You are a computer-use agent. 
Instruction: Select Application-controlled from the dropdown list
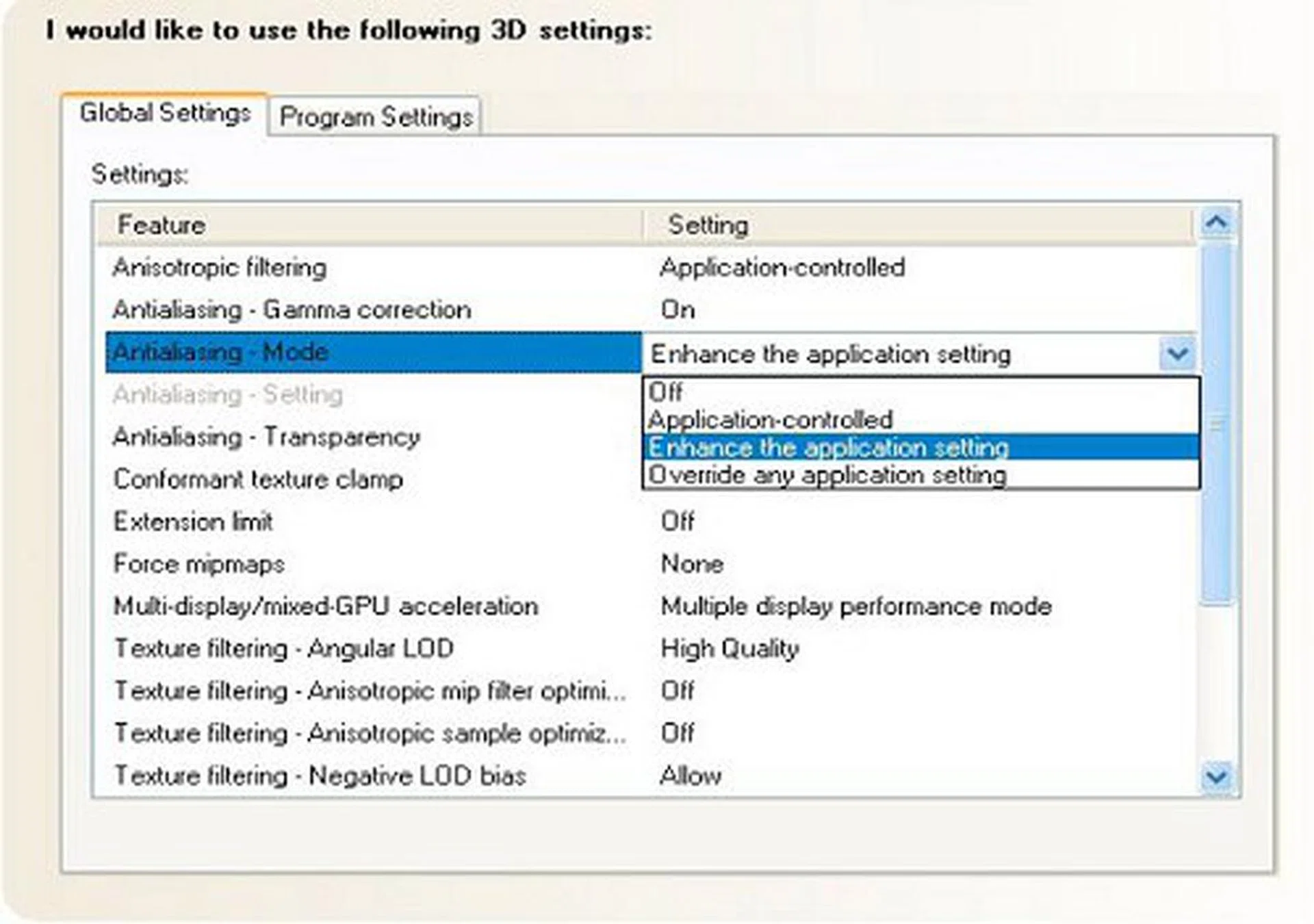click(x=770, y=420)
